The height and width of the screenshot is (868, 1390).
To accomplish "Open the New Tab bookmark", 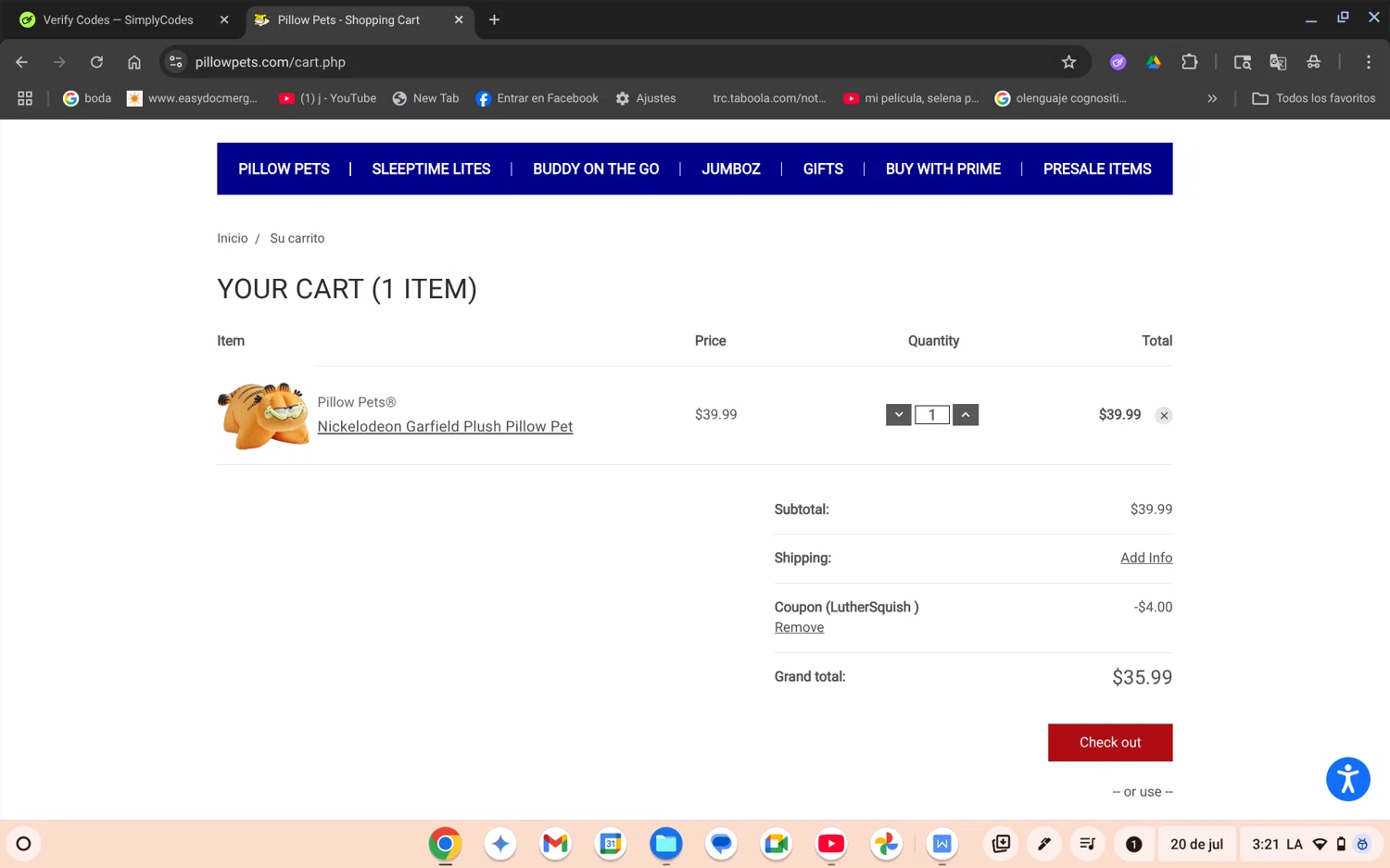I will 425,98.
